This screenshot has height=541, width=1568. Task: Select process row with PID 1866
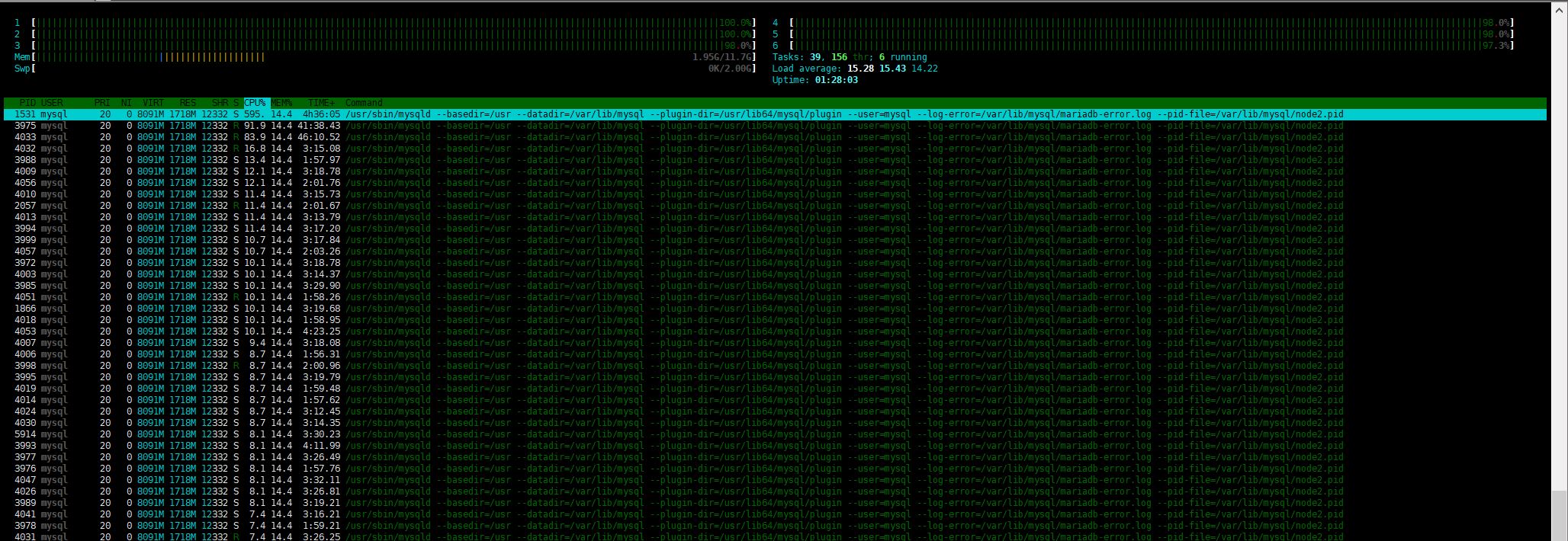click(25, 309)
